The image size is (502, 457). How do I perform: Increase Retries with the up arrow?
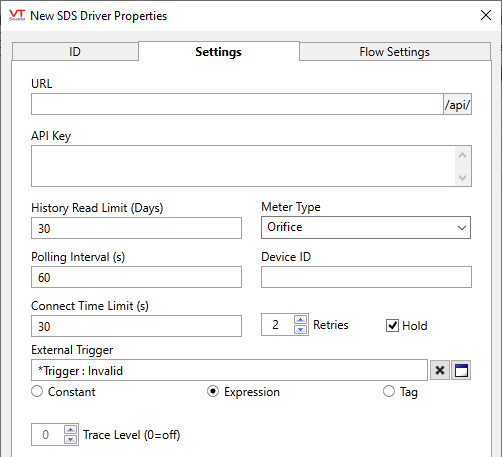301,320
